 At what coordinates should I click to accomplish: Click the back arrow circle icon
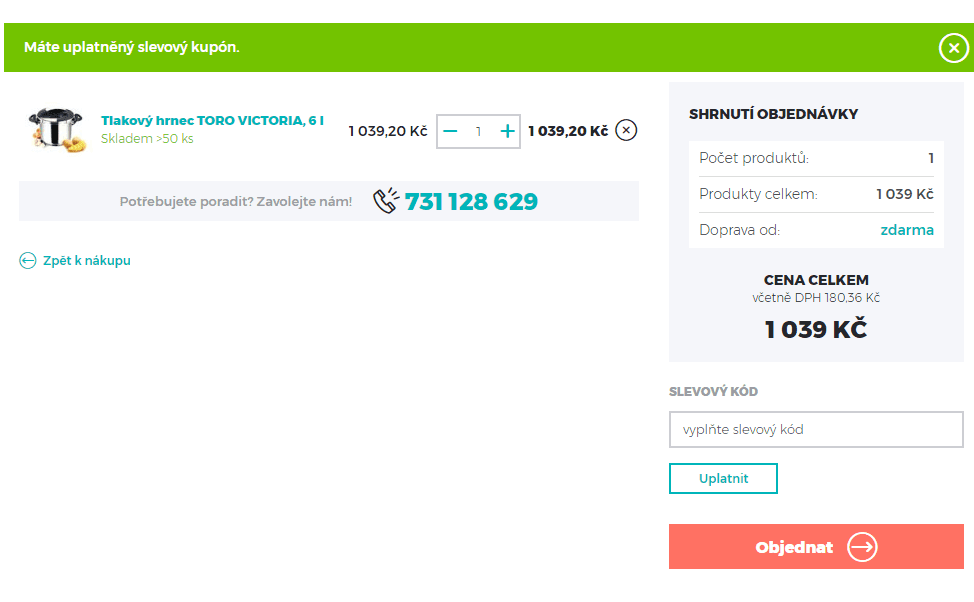click(28, 261)
